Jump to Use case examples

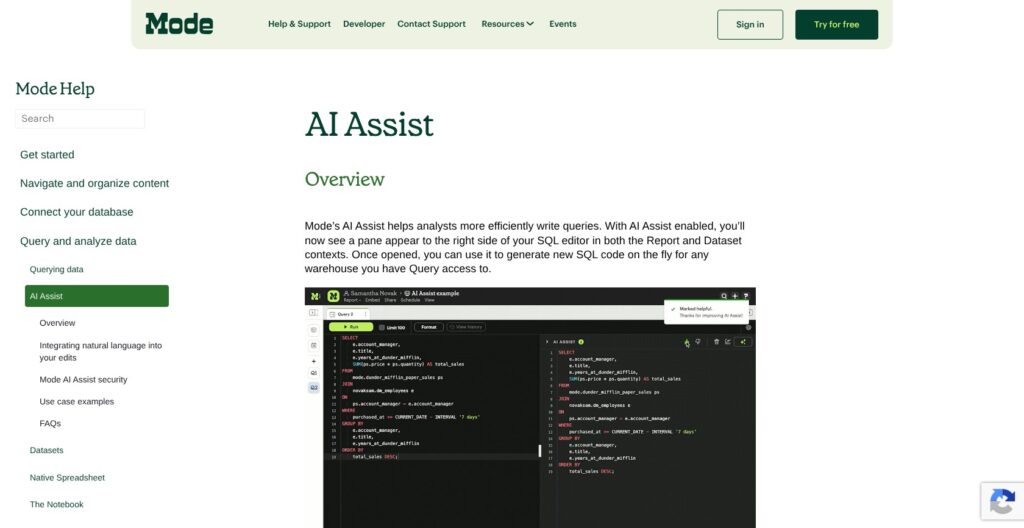point(76,402)
